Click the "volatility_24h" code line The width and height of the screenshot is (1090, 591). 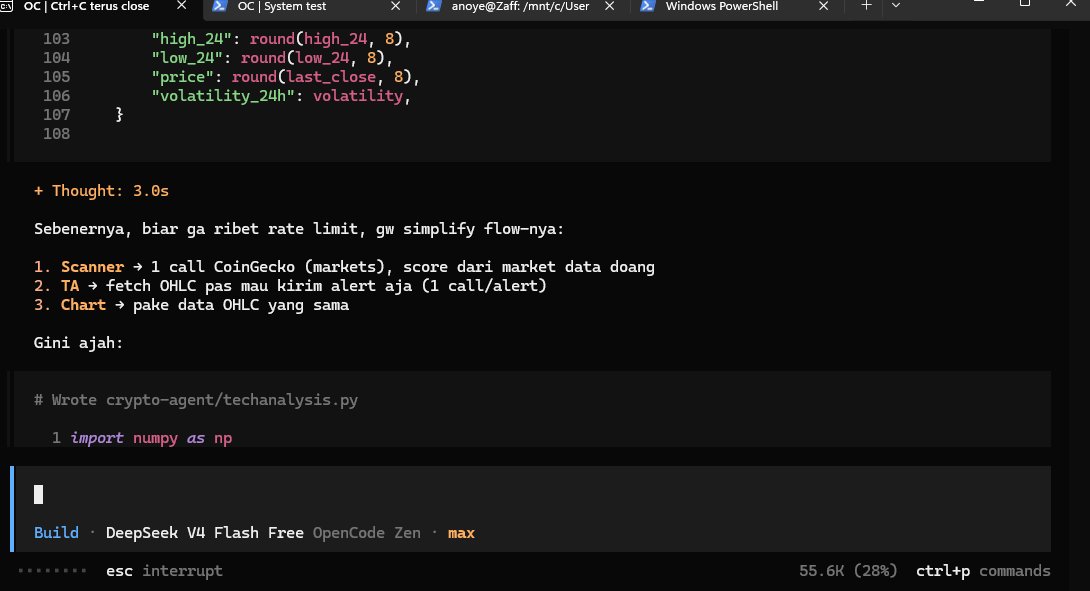281,96
